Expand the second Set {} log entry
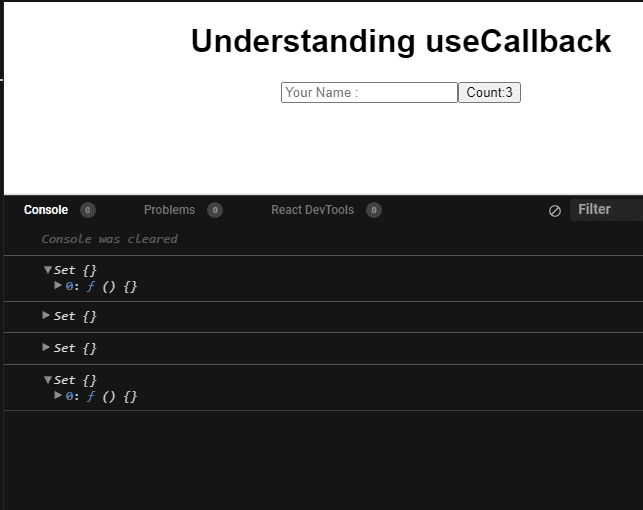 (46, 315)
